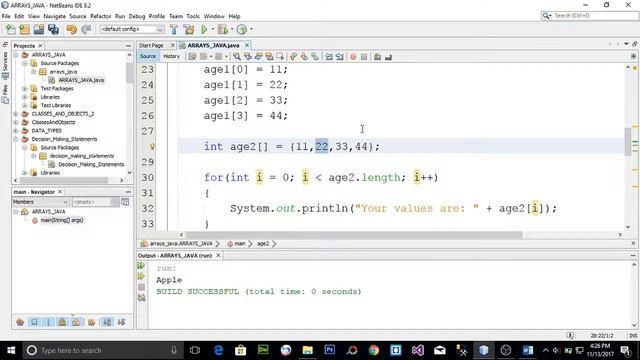Image resolution: width=640 pixels, height=360 pixels.
Task: Click the Start Macro Recording red icon
Action: pyautogui.click(x=353, y=57)
